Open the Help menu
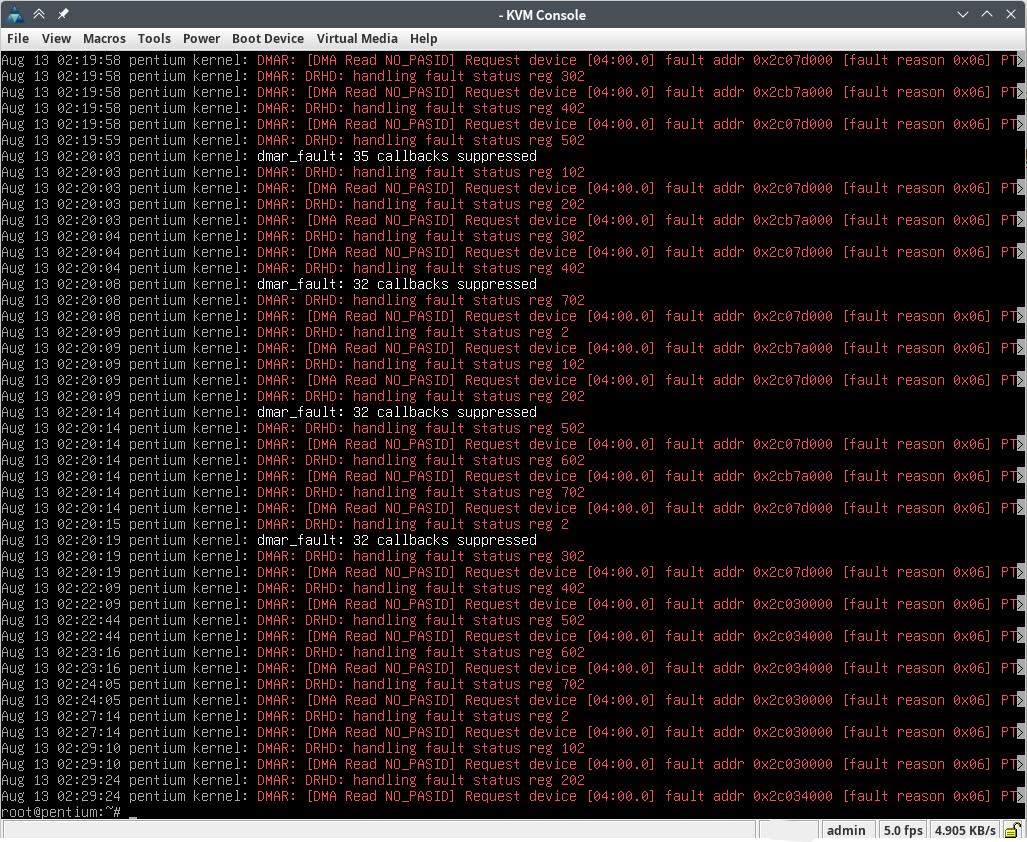The height and width of the screenshot is (842, 1027). tap(423, 38)
